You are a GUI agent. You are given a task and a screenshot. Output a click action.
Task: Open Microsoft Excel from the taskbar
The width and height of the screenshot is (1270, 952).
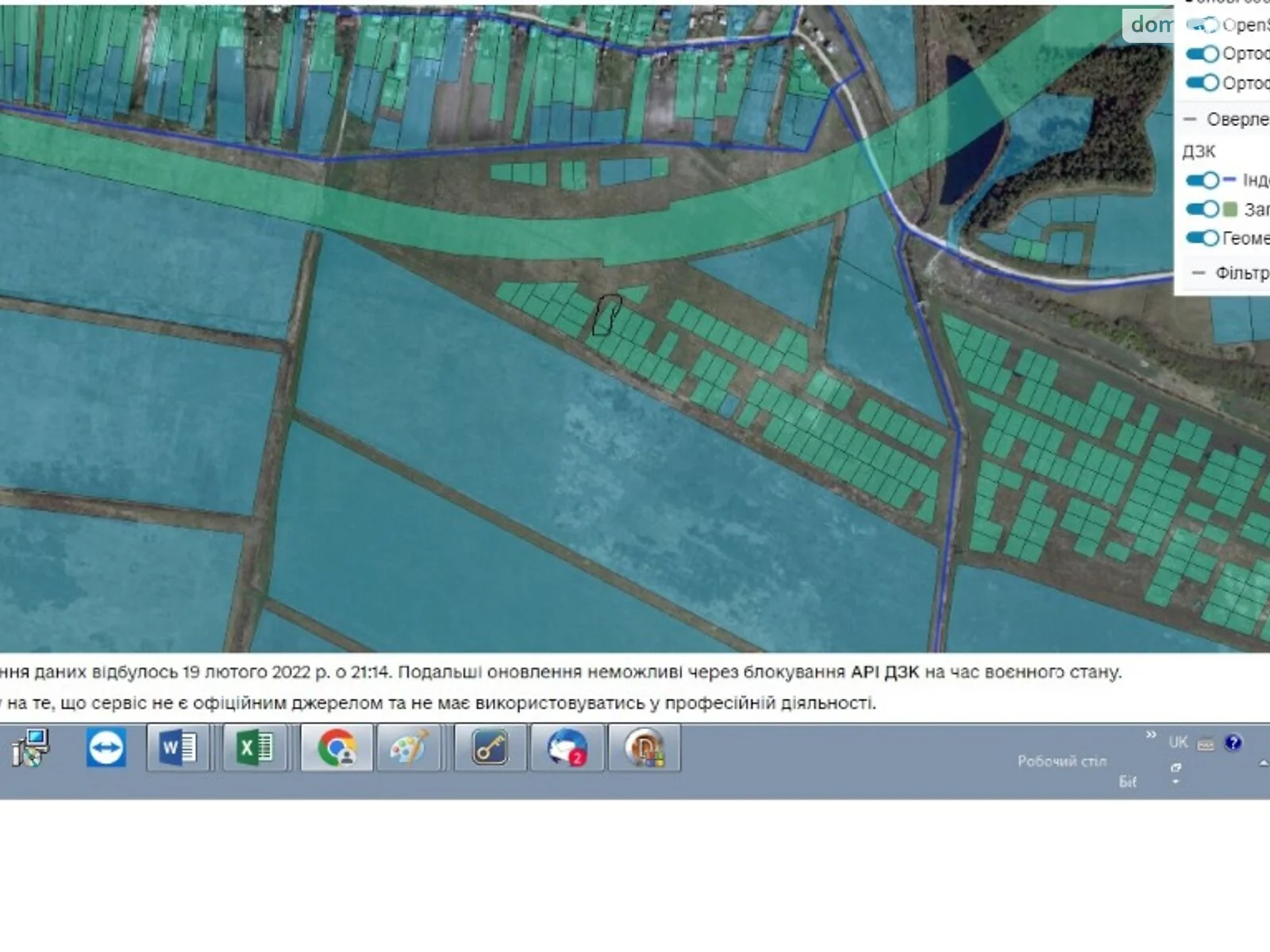click(254, 747)
